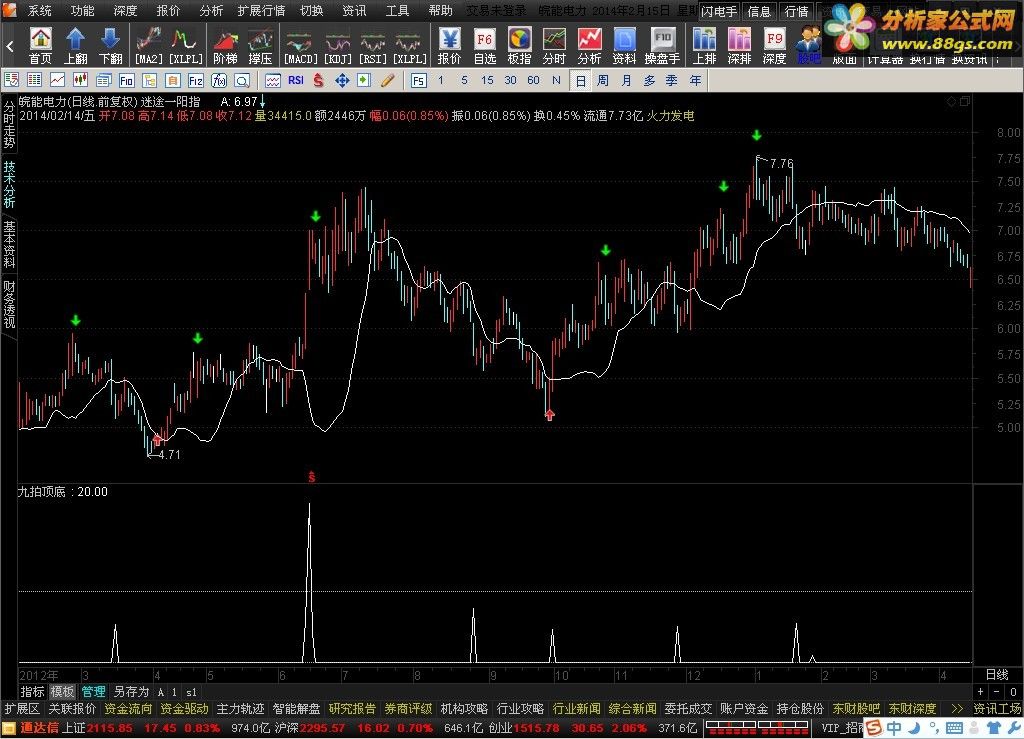Screen dimensions: 1024x739
Task: Click the N multi-day period option
Action: click(556, 80)
